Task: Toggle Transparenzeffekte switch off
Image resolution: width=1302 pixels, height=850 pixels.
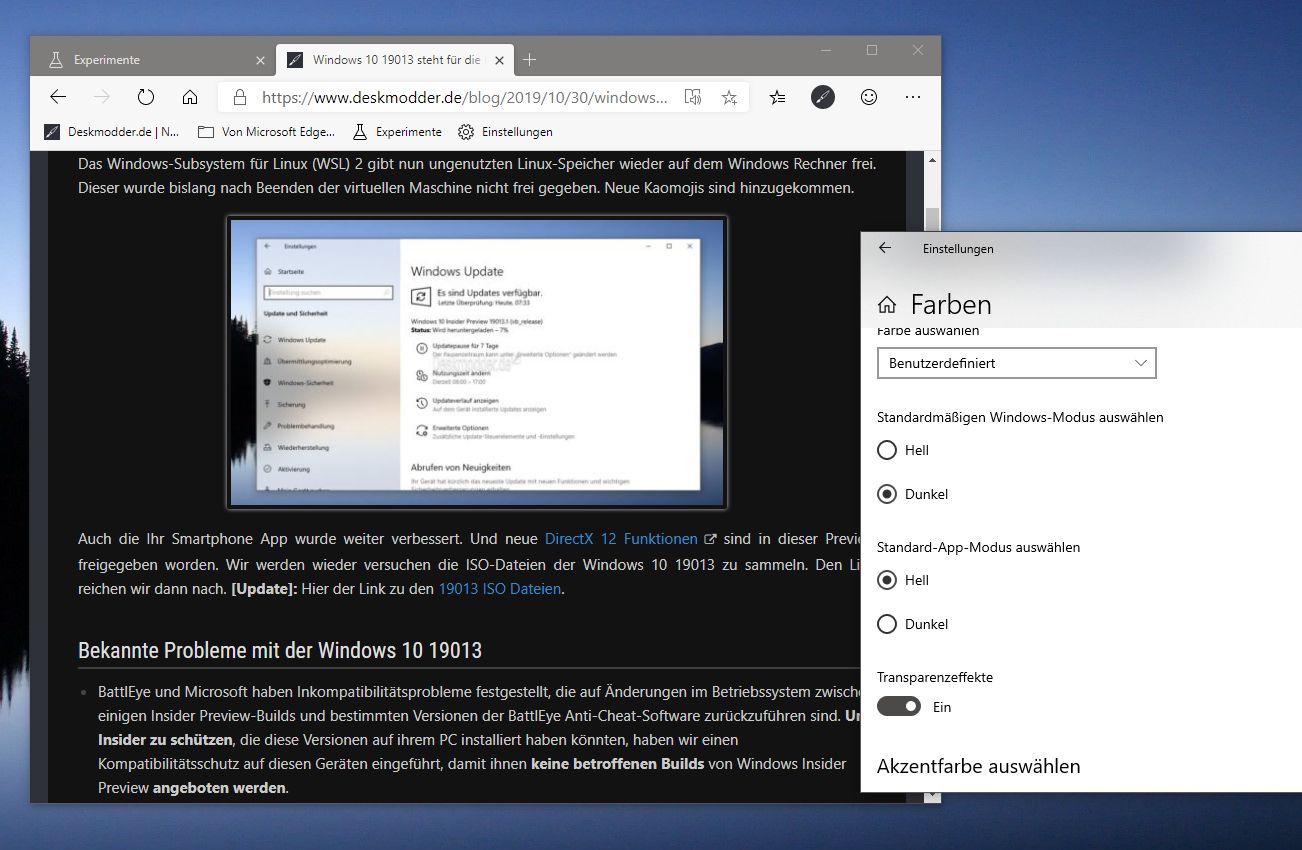Action: coord(898,707)
